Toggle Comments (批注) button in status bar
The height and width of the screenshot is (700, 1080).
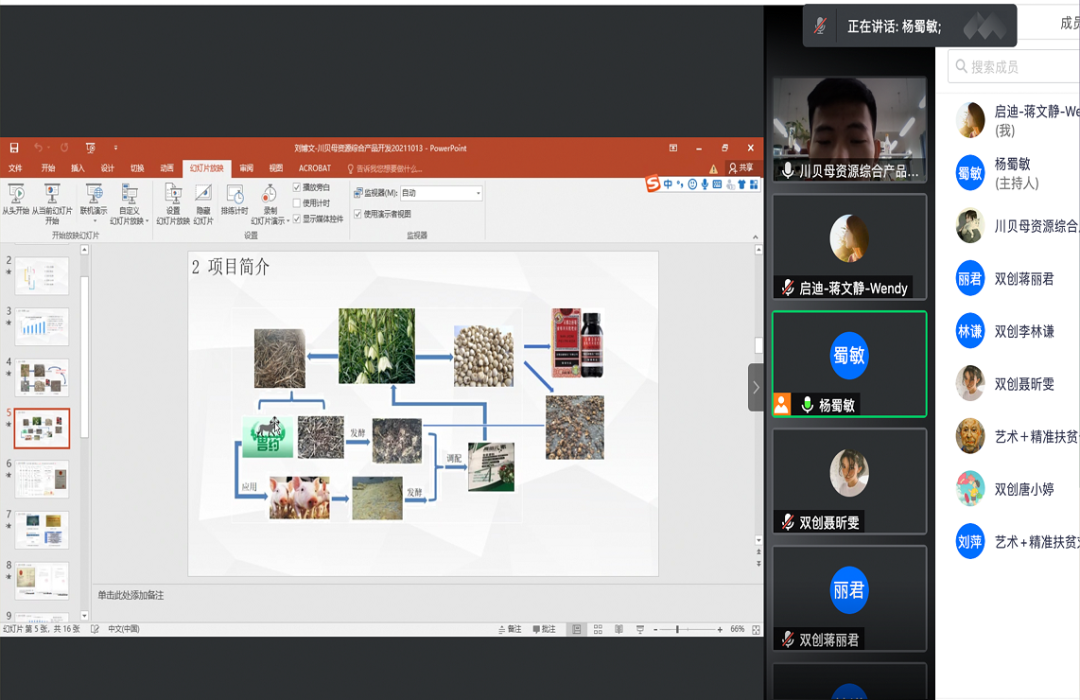click(544, 629)
